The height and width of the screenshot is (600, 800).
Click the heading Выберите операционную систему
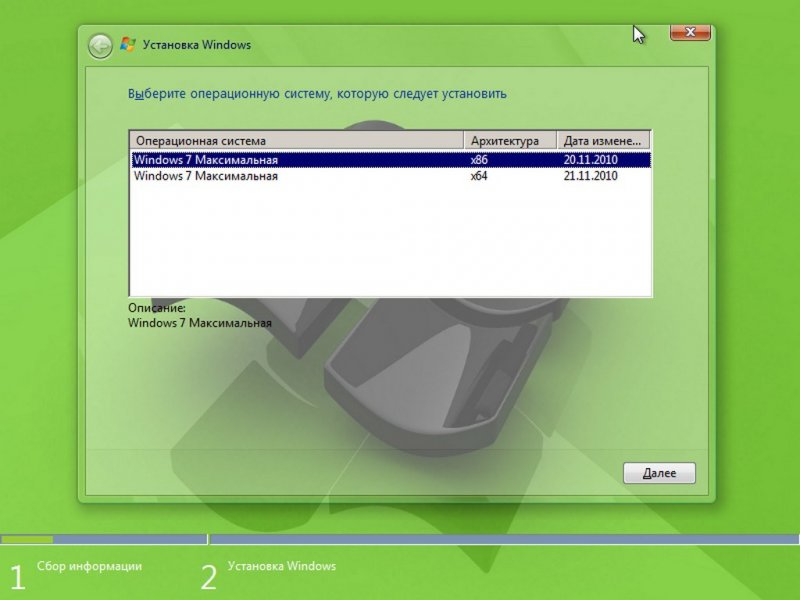(x=317, y=94)
